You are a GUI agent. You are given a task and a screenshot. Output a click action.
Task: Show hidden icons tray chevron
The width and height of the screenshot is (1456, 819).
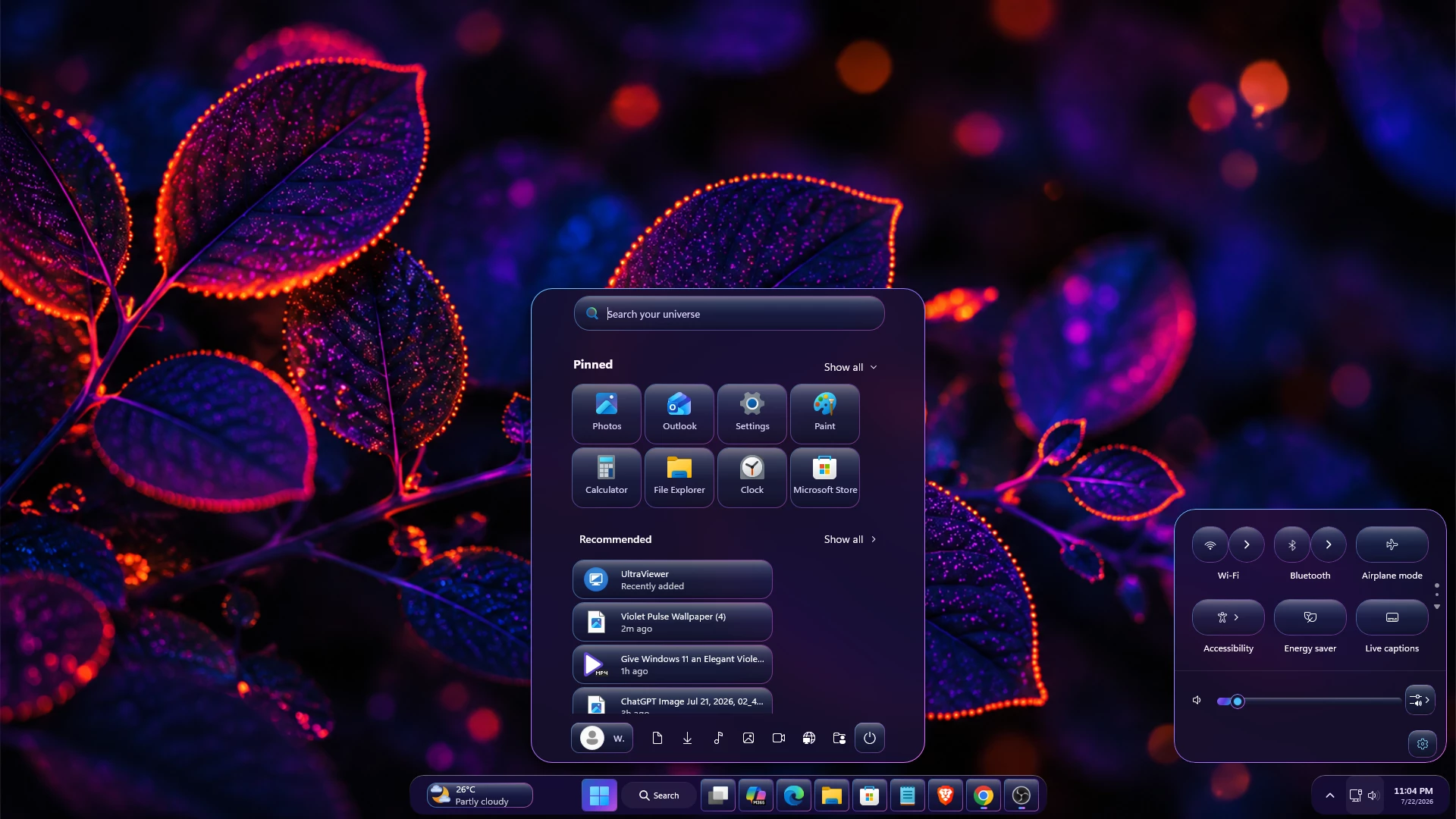click(1330, 795)
